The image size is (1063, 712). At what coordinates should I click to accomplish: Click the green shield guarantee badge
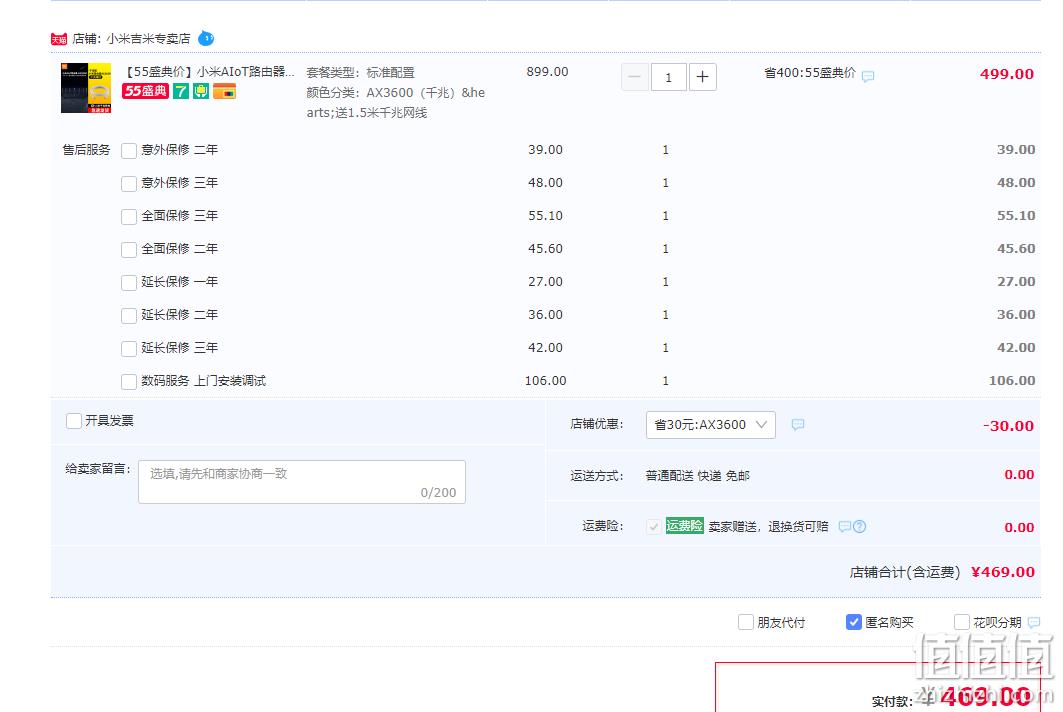tap(201, 91)
